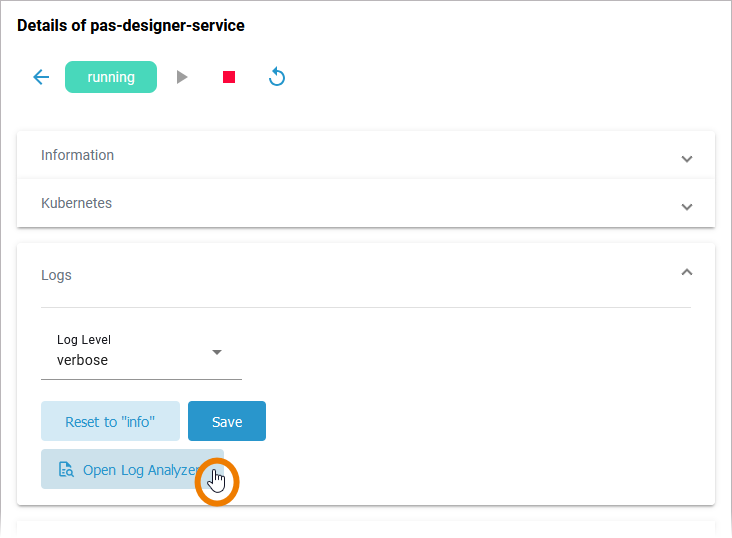Screen dimensions: 732x538
Task: Open Log Analyzer button text
Action: (140, 470)
